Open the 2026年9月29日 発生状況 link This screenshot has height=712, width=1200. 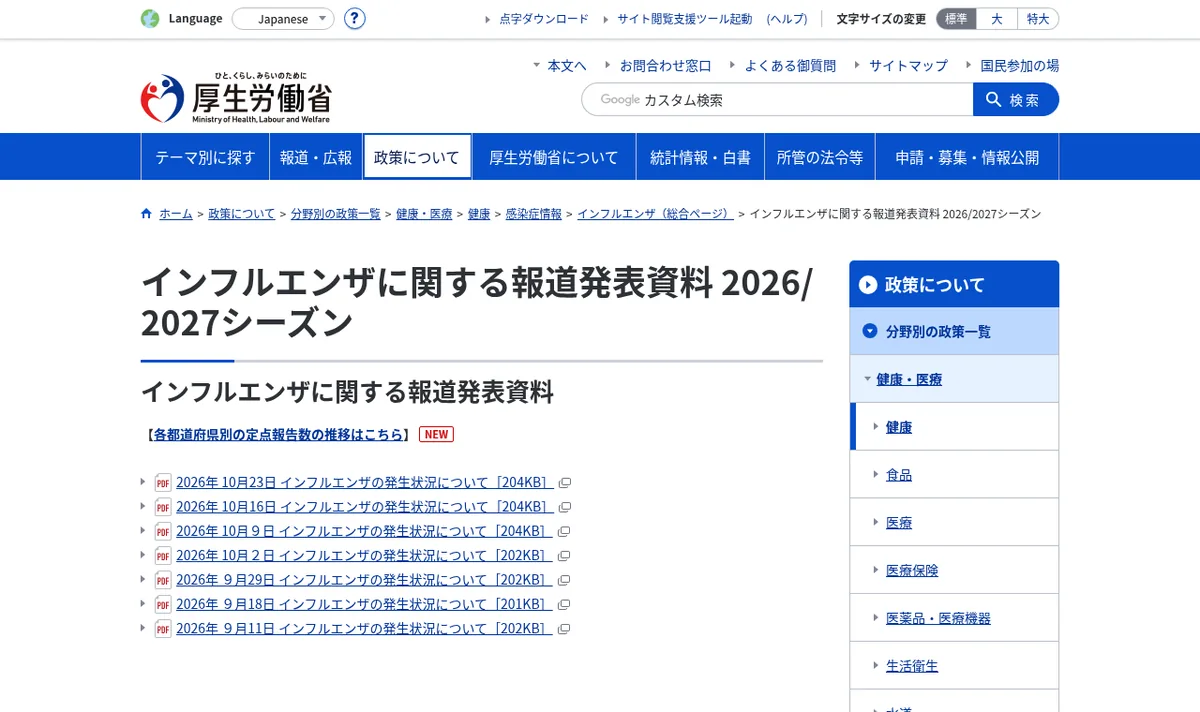364,580
